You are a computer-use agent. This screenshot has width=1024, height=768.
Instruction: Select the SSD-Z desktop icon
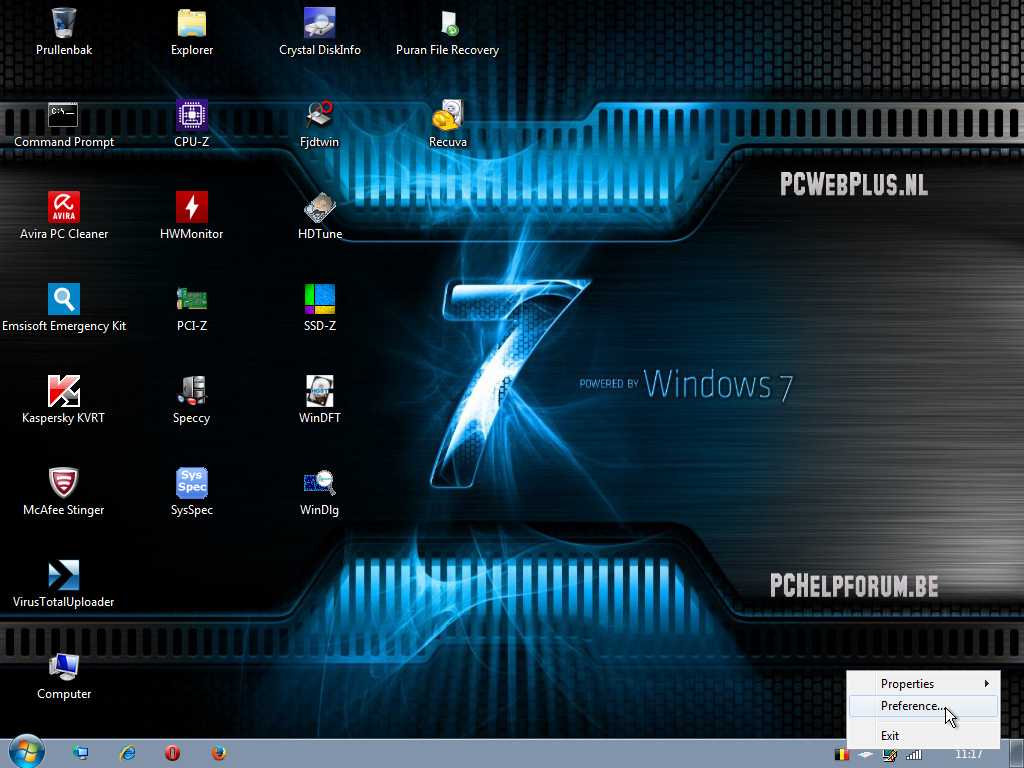click(x=320, y=299)
